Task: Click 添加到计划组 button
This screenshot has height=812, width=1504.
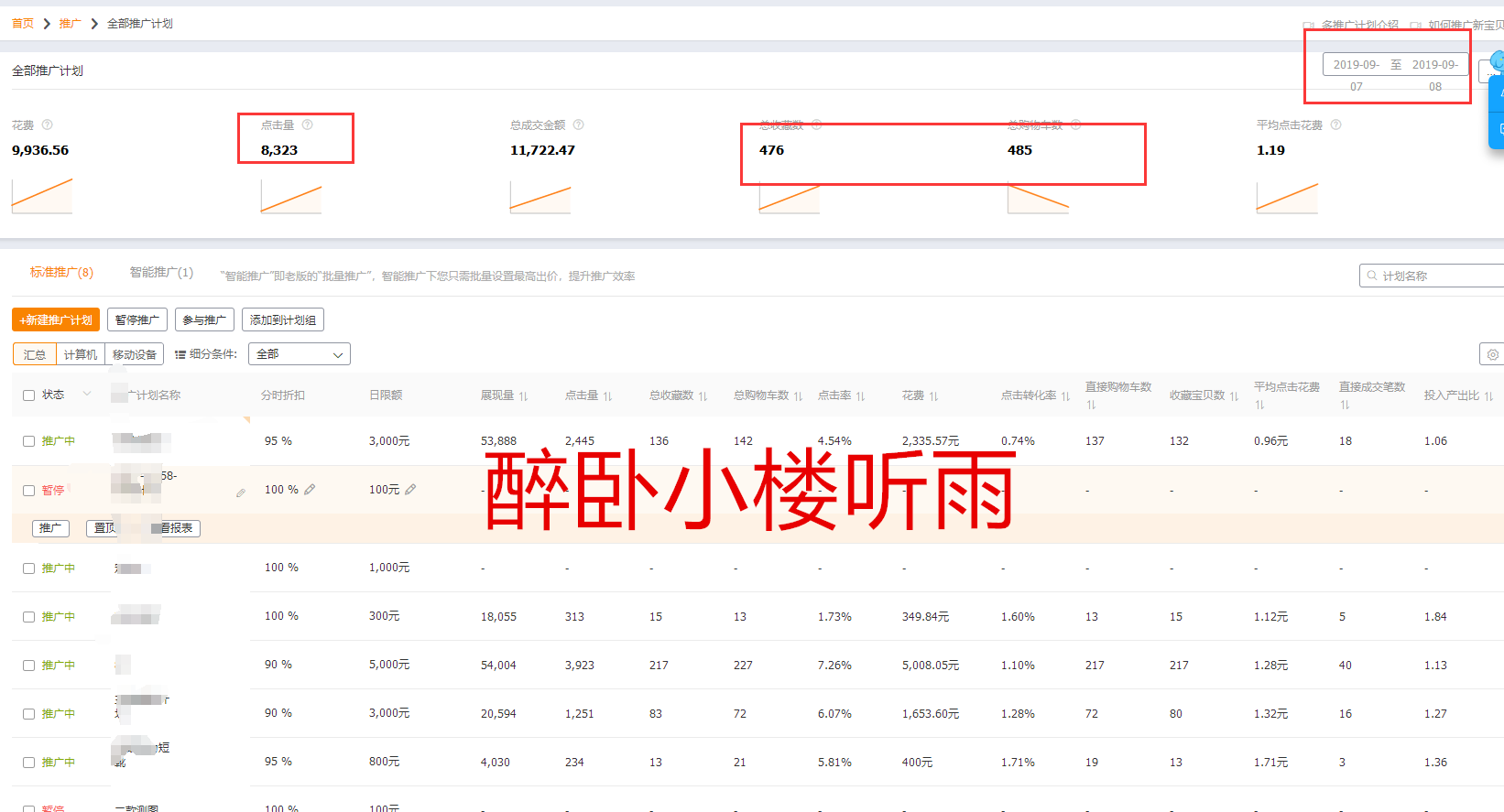Action: point(283,319)
